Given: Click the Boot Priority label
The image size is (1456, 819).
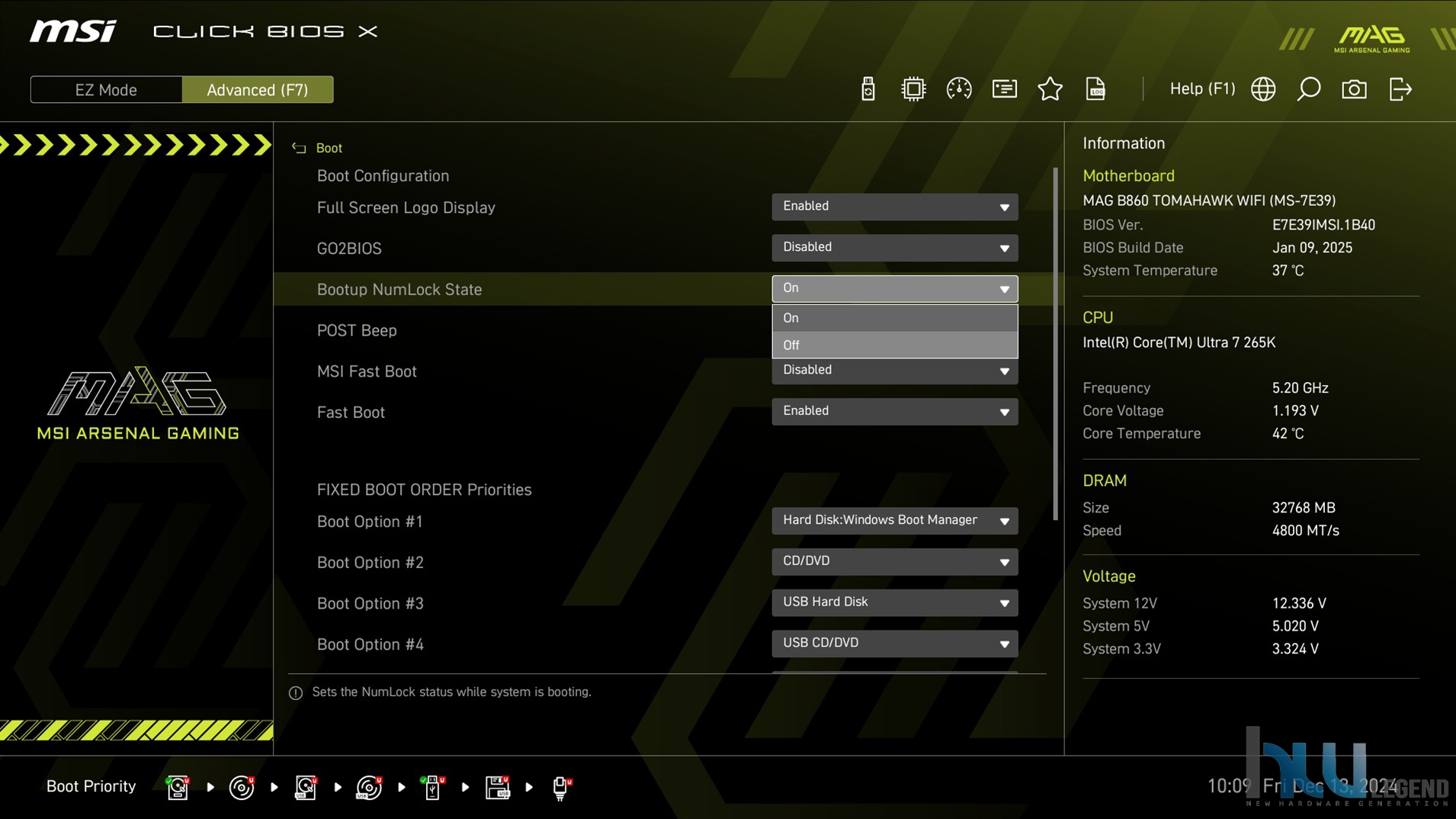Looking at the screenshot, I should click(91, 786).
